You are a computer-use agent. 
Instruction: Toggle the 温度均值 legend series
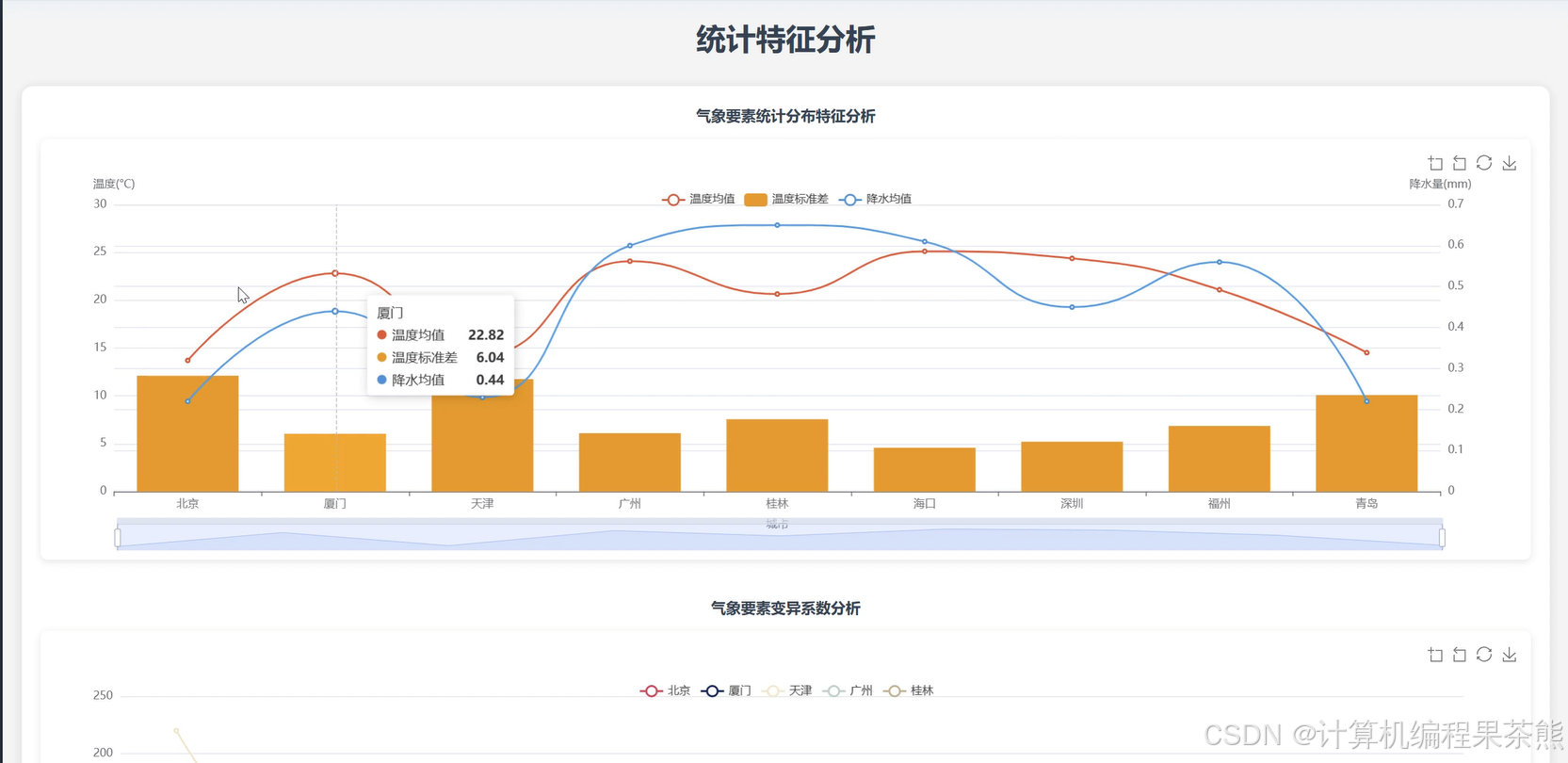click(699, 199)
